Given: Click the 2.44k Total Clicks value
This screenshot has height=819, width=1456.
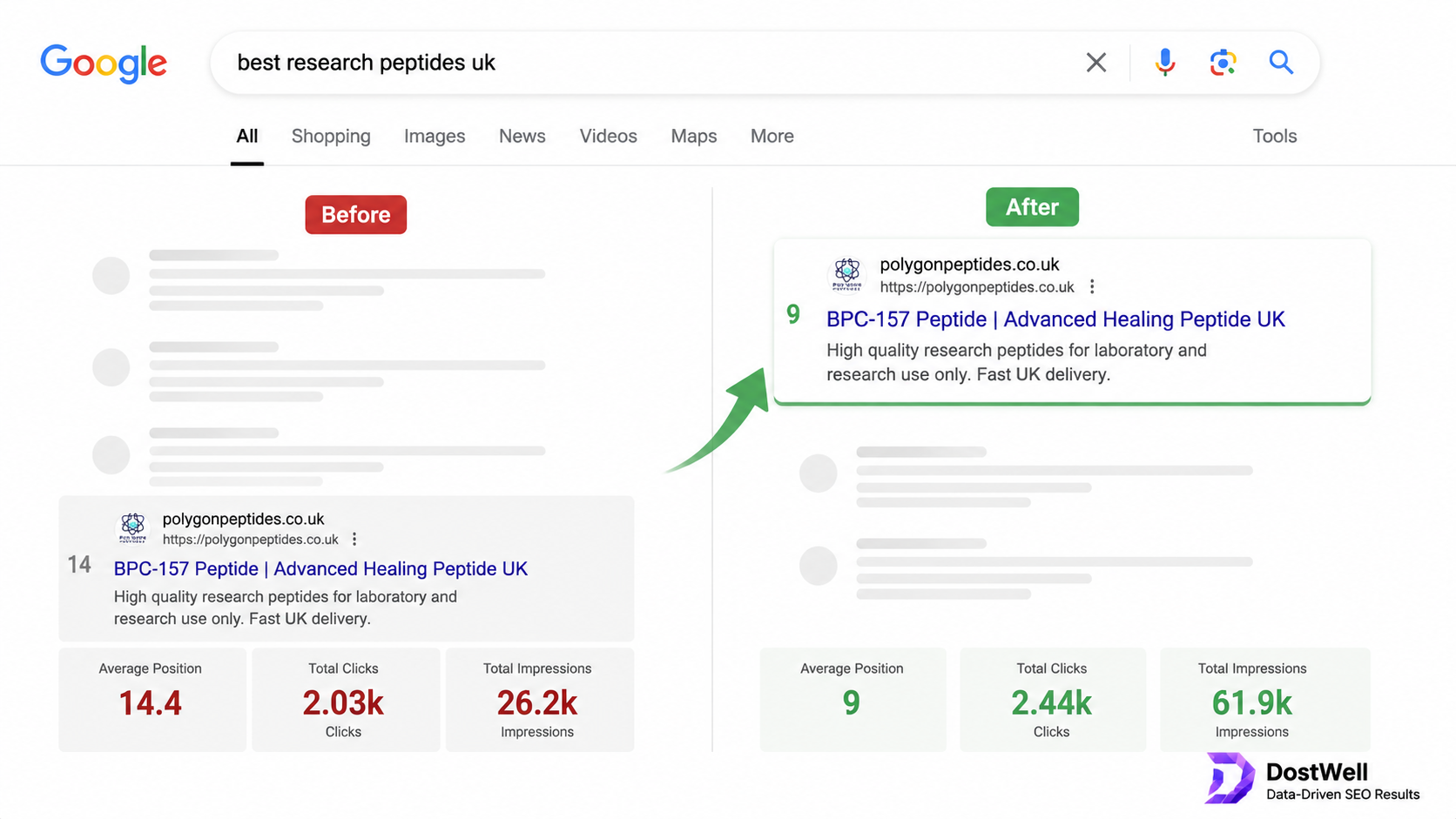Looking at the screenshot, I should click(1051, 703).
